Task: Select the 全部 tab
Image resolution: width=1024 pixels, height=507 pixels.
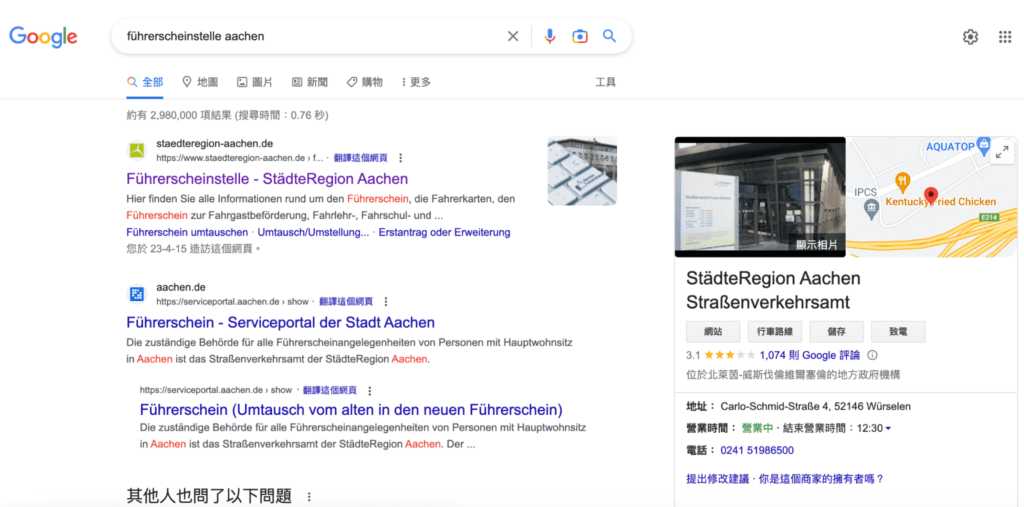Action: [145, 82]
